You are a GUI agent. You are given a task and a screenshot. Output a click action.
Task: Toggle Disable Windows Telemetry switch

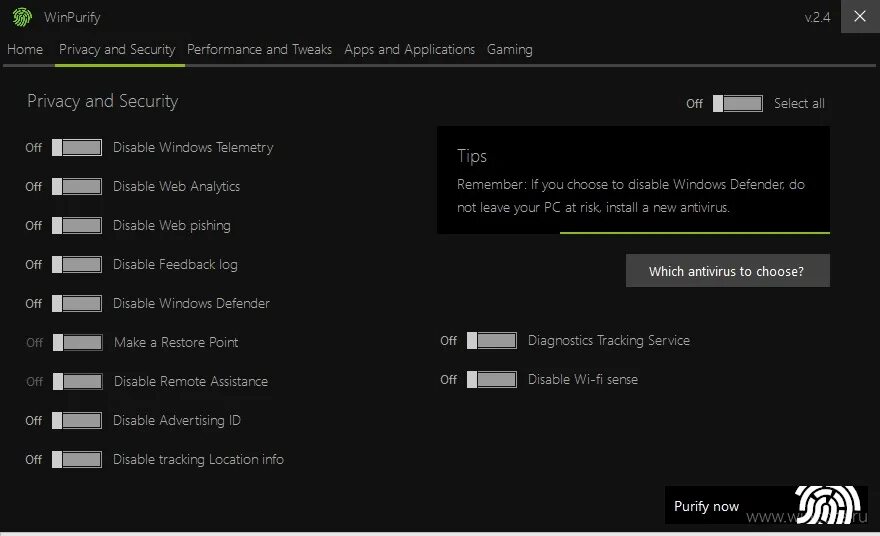tap(77, 147)
